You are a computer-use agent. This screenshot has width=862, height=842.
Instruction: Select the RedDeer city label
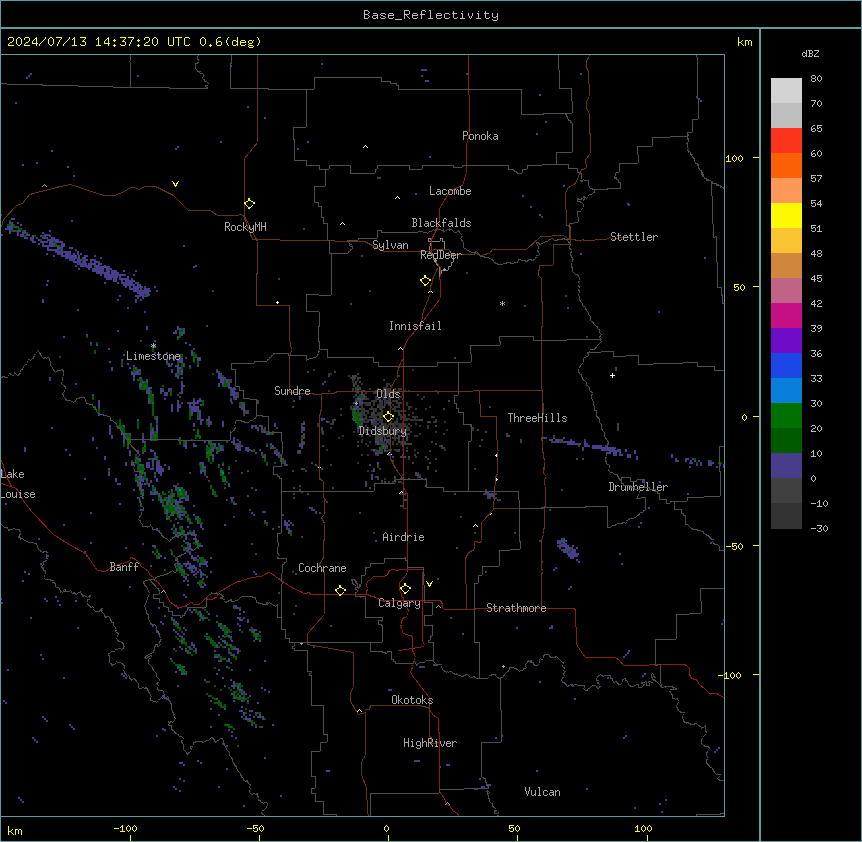440,255
